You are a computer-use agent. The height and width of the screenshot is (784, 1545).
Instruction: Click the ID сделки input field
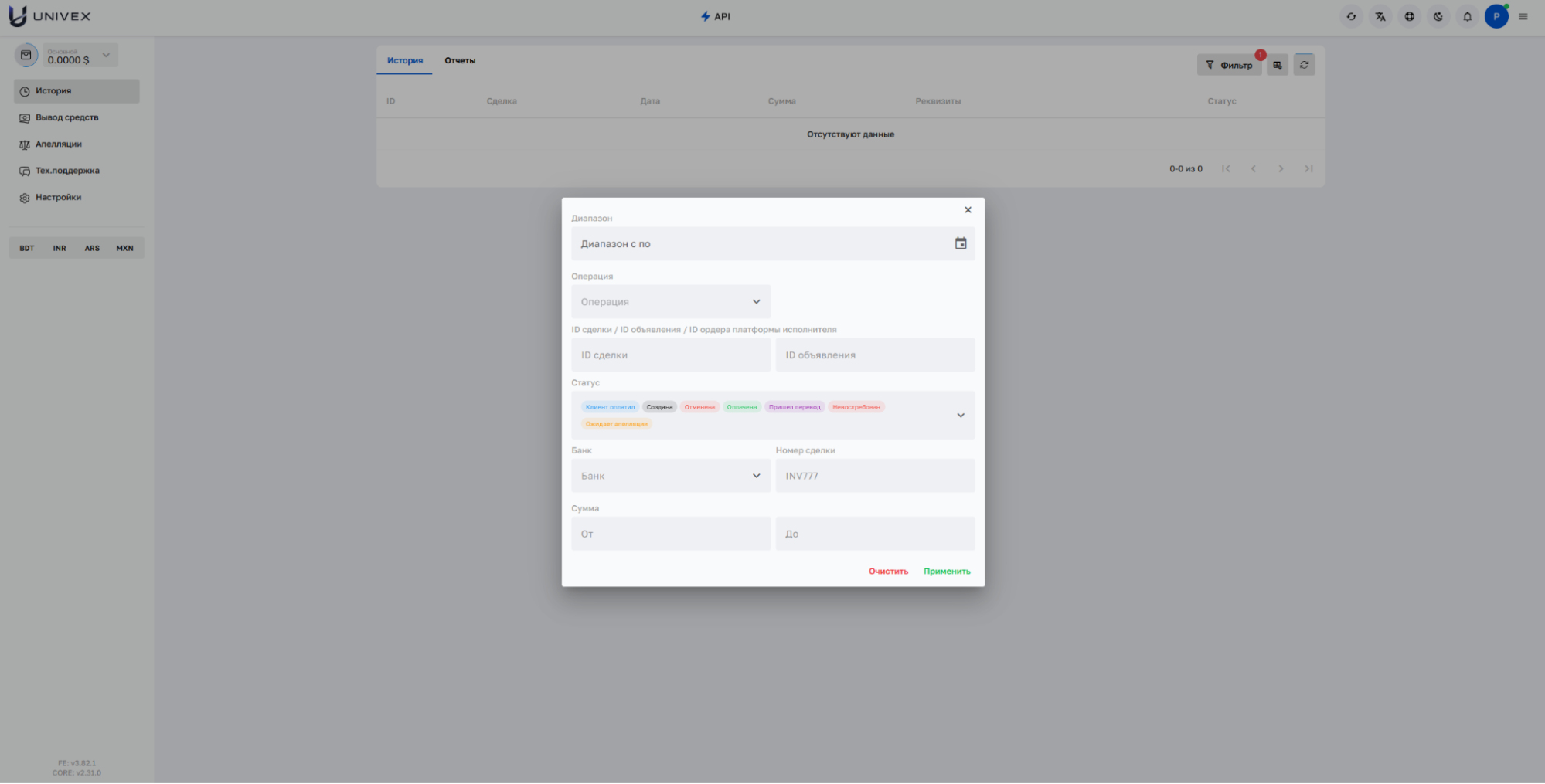(670, 355)
